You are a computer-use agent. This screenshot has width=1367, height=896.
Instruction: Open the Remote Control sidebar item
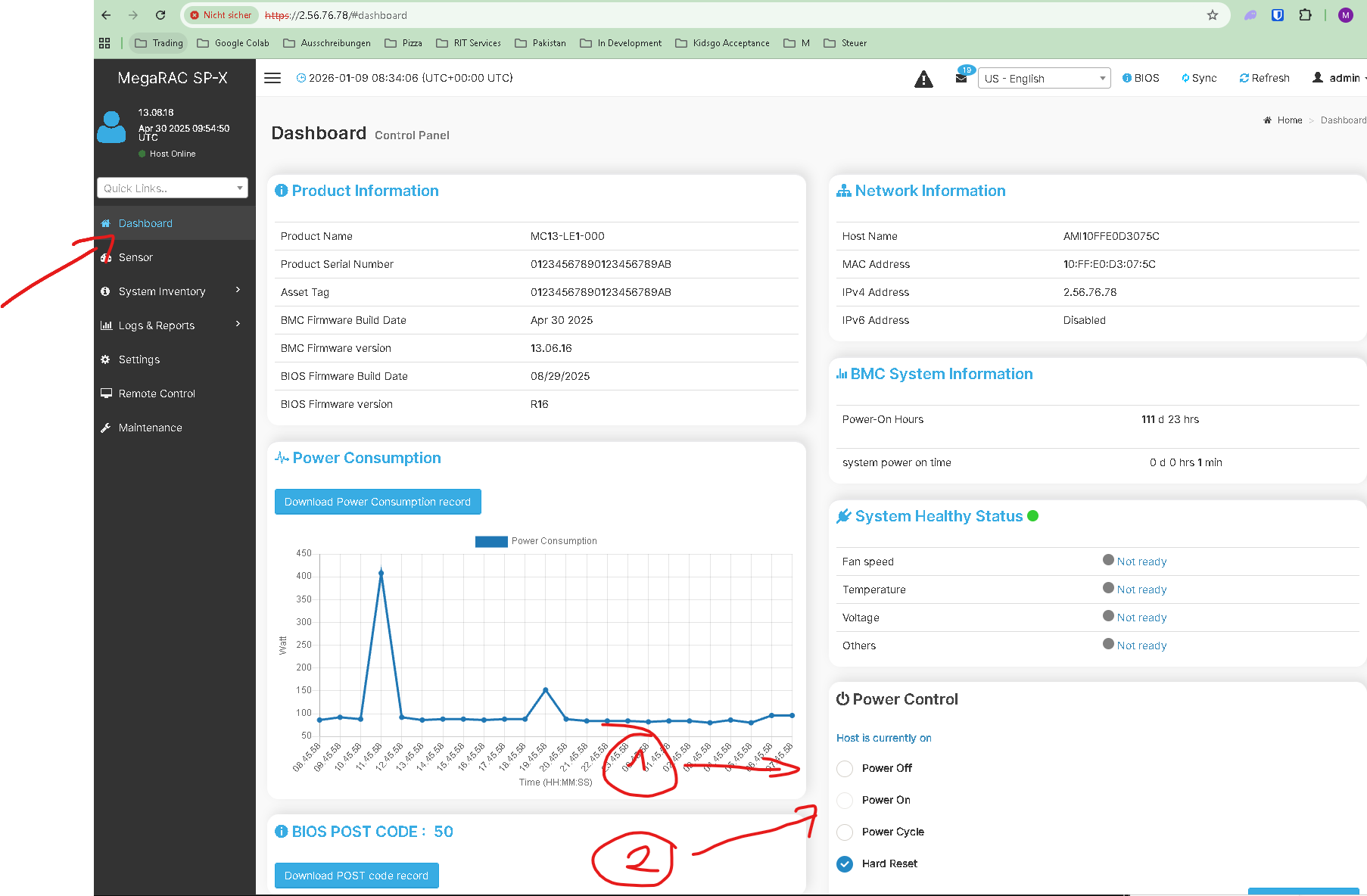(174, 394)
